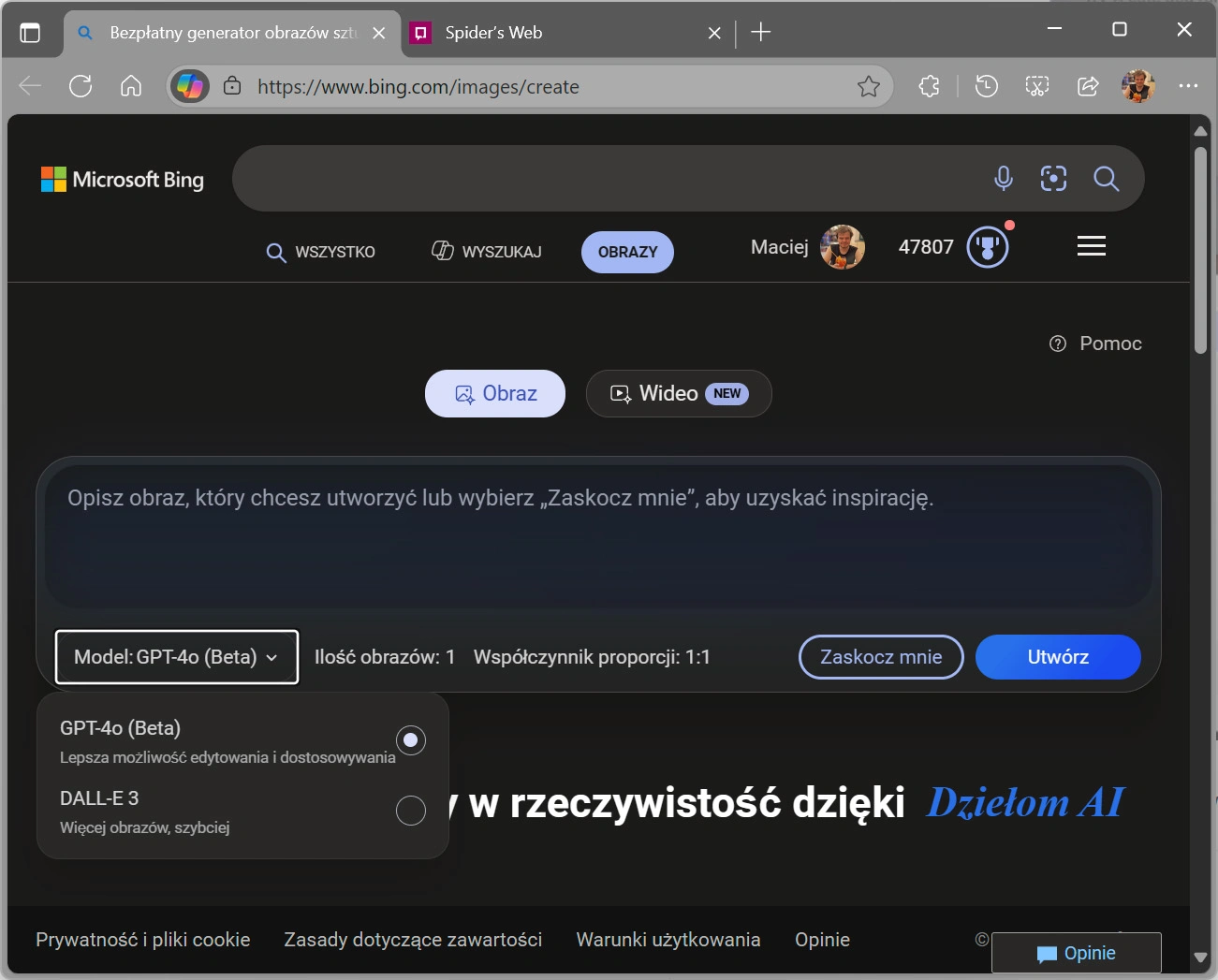Open the Opinie footer link
The height and width of the screenshot is (980, 1218).
pos(822,940)
